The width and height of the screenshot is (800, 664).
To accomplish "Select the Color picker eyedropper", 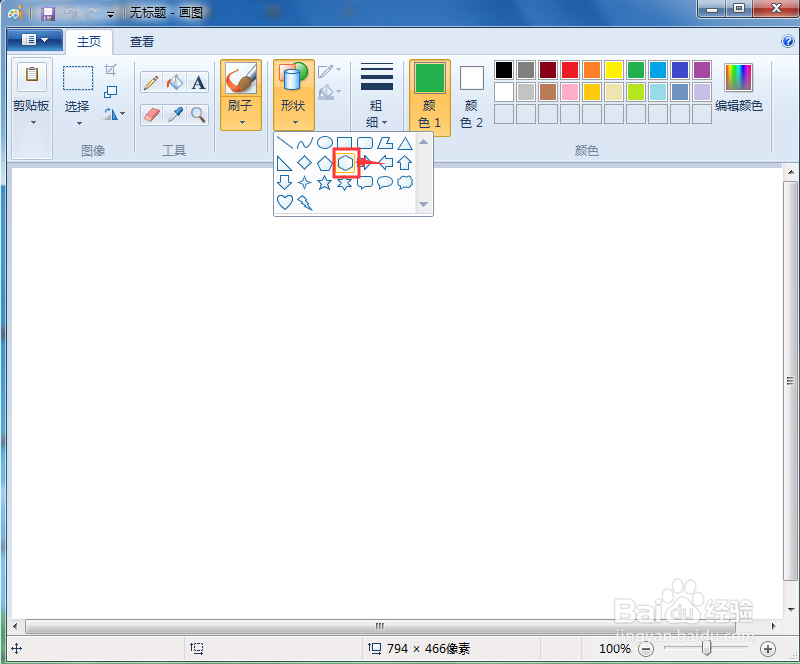I will [175, 114].
